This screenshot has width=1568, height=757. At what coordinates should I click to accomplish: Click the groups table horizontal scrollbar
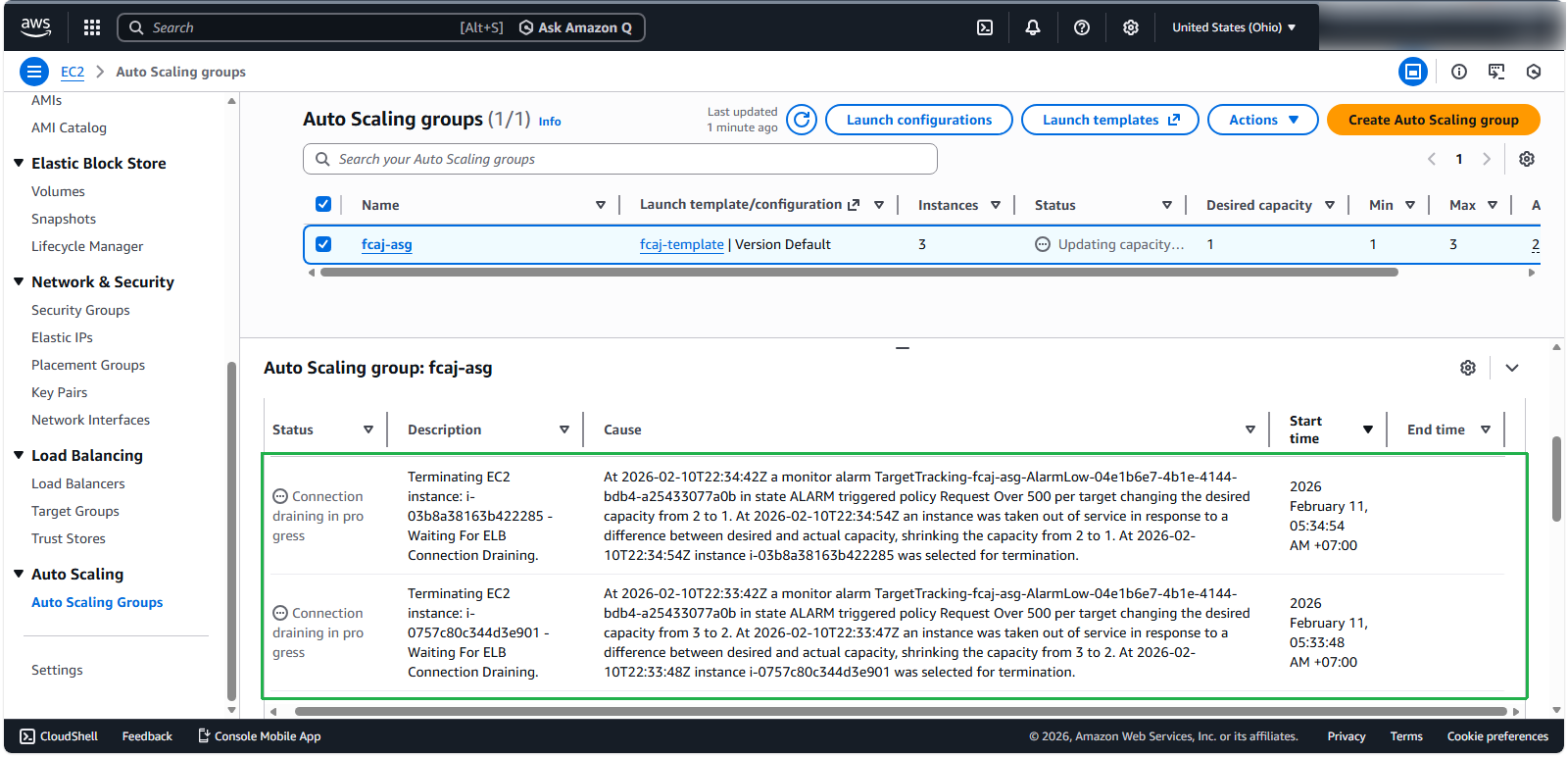coord(859,273)
